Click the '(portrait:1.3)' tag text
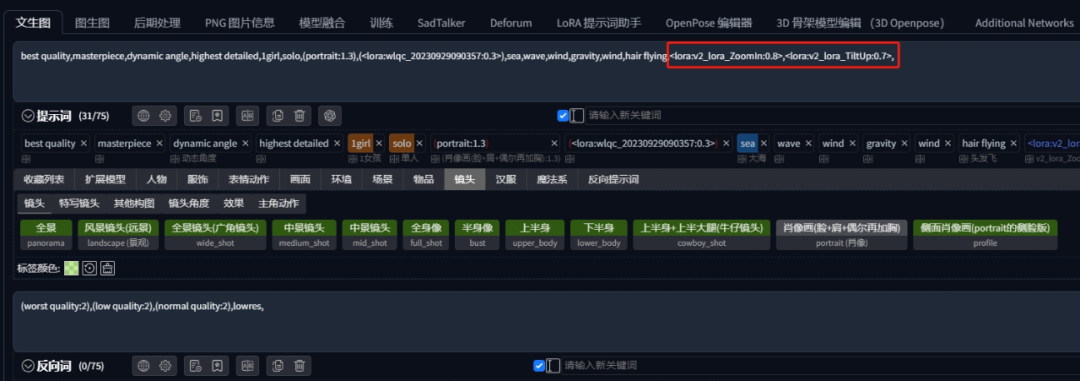1080x381 pixels. 462,144
